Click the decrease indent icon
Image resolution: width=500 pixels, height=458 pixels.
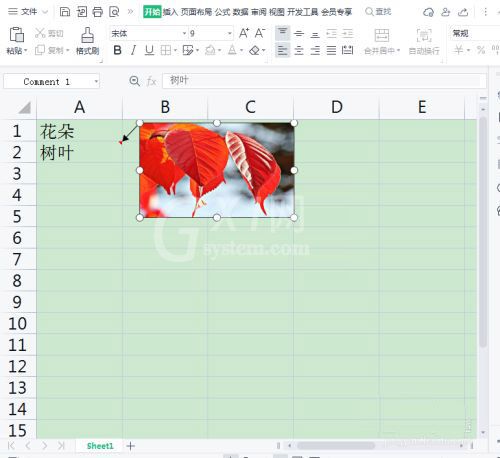click(331, 33)
